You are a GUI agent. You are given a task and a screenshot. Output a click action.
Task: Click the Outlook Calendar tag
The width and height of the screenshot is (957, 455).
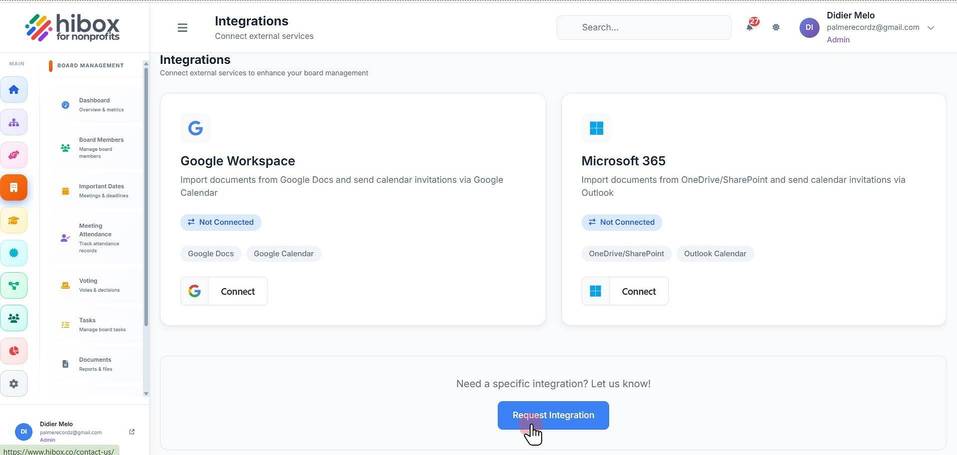coord(715,253)
